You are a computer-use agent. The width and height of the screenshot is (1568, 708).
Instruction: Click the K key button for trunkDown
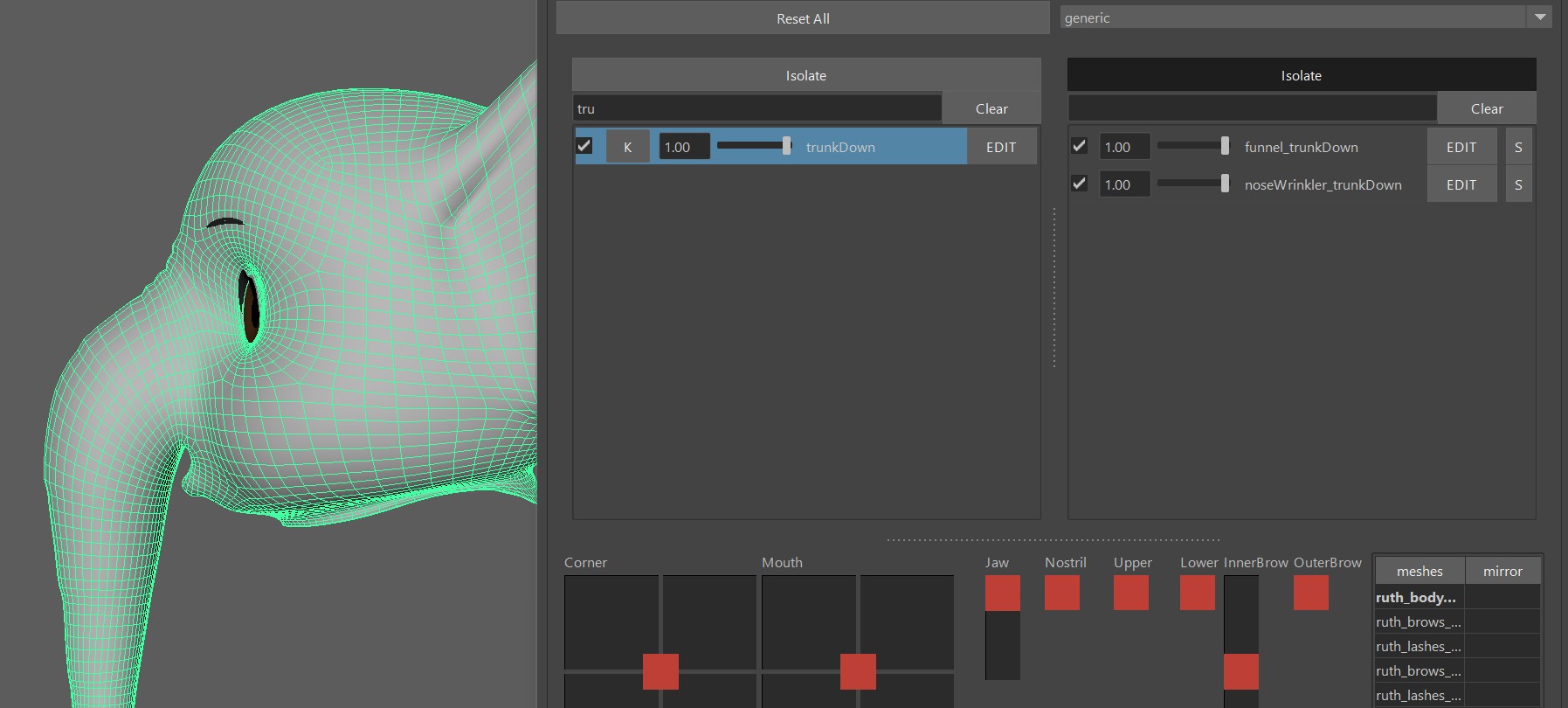coord(627,147)
